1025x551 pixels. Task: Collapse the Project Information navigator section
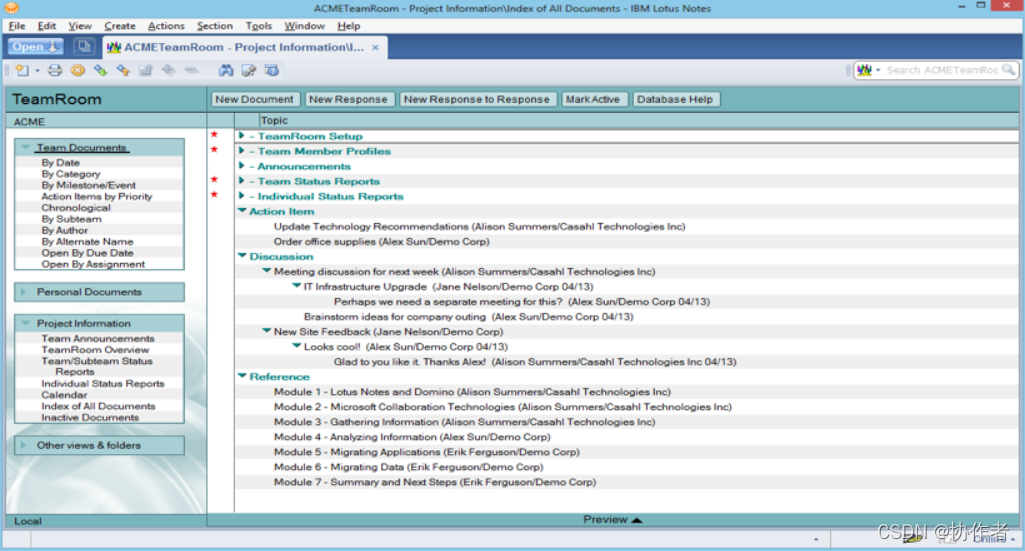pos(25,323)
